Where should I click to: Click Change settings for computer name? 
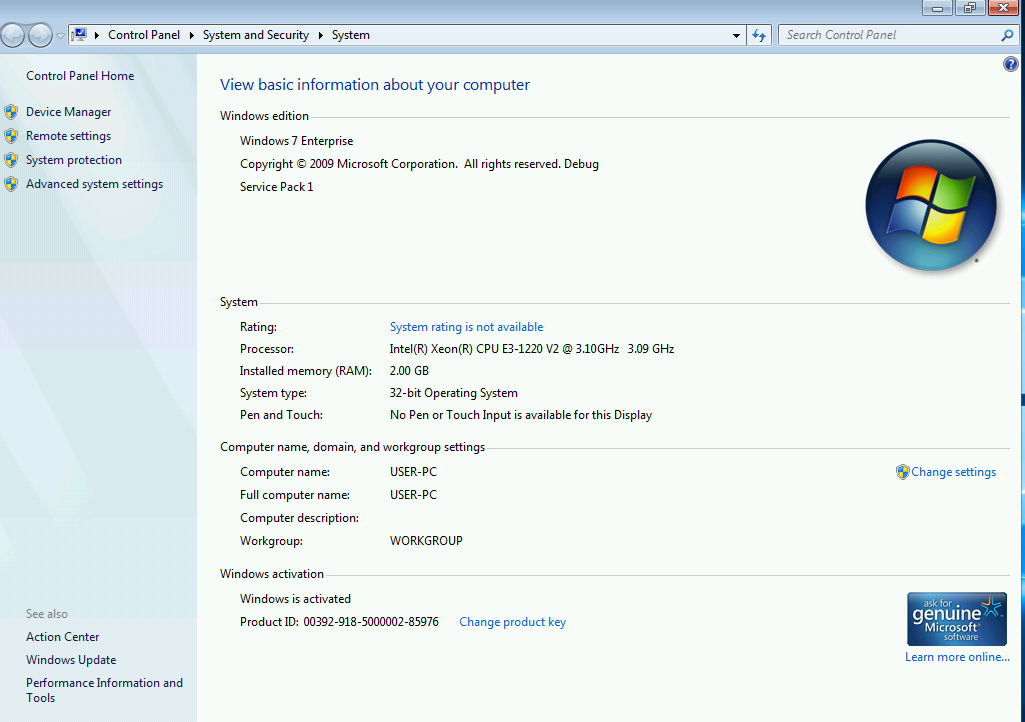tap(954, 472)
